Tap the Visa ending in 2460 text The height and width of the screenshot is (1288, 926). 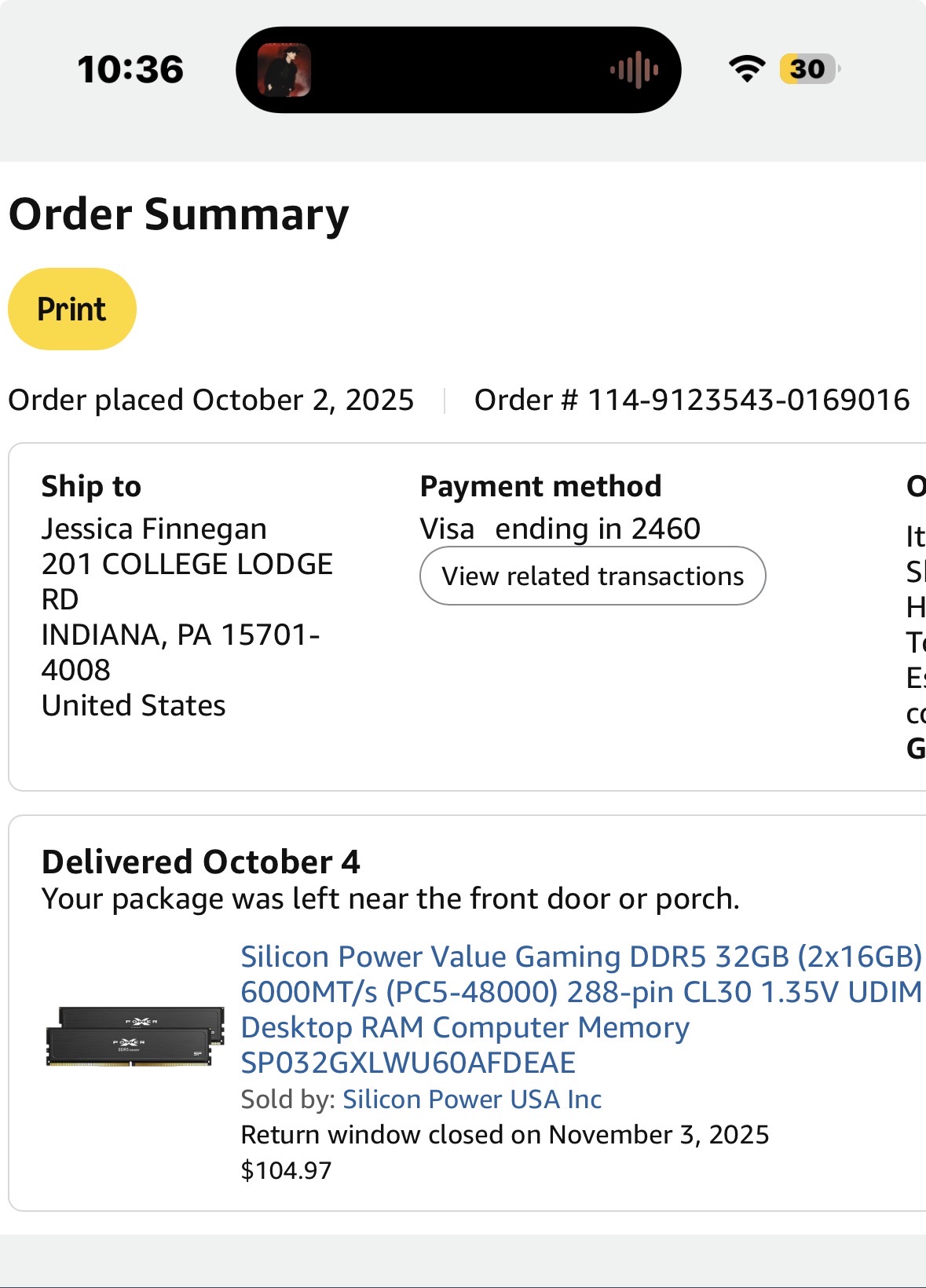[x=560, y=529]
